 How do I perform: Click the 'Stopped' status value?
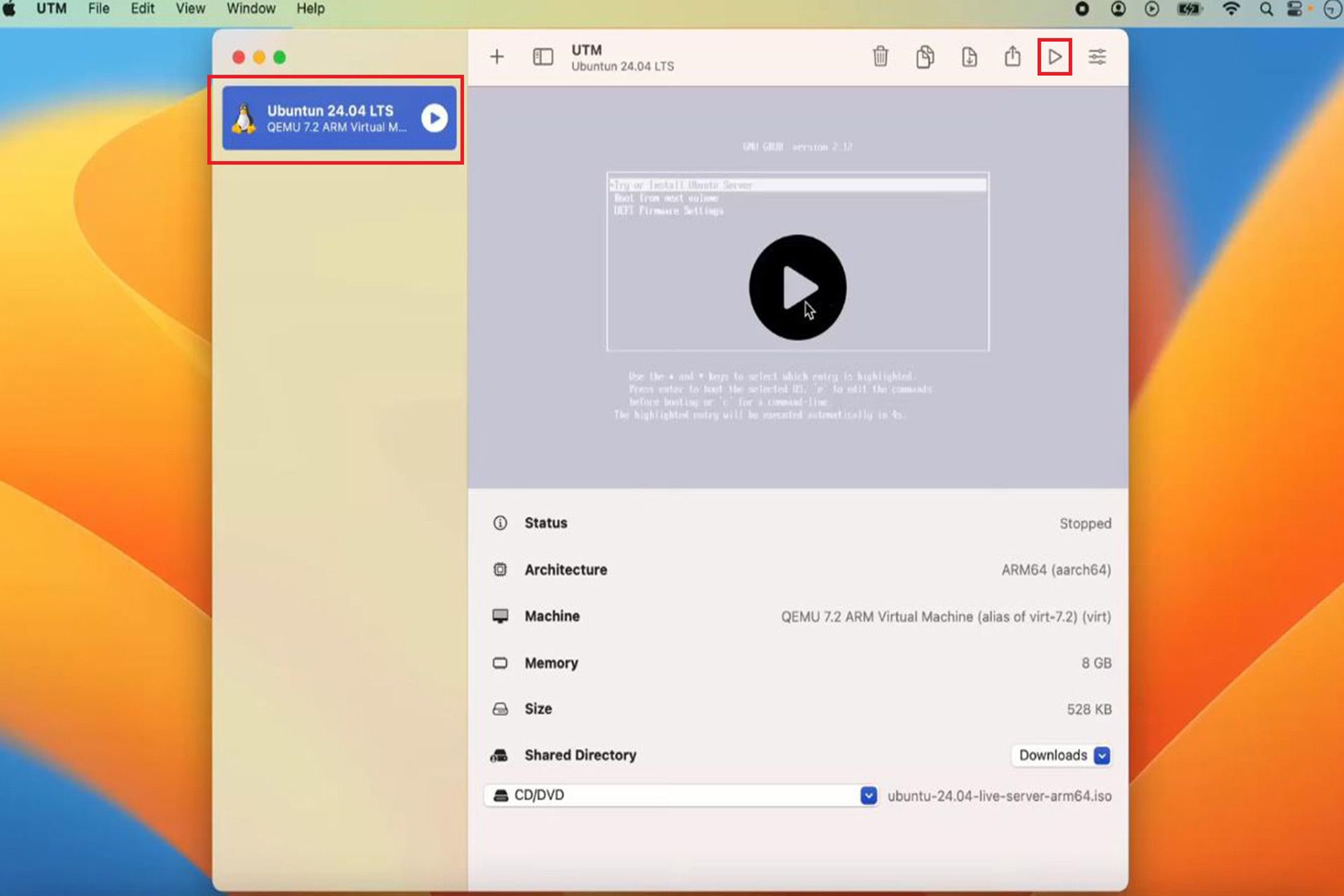pos(1085,524)
